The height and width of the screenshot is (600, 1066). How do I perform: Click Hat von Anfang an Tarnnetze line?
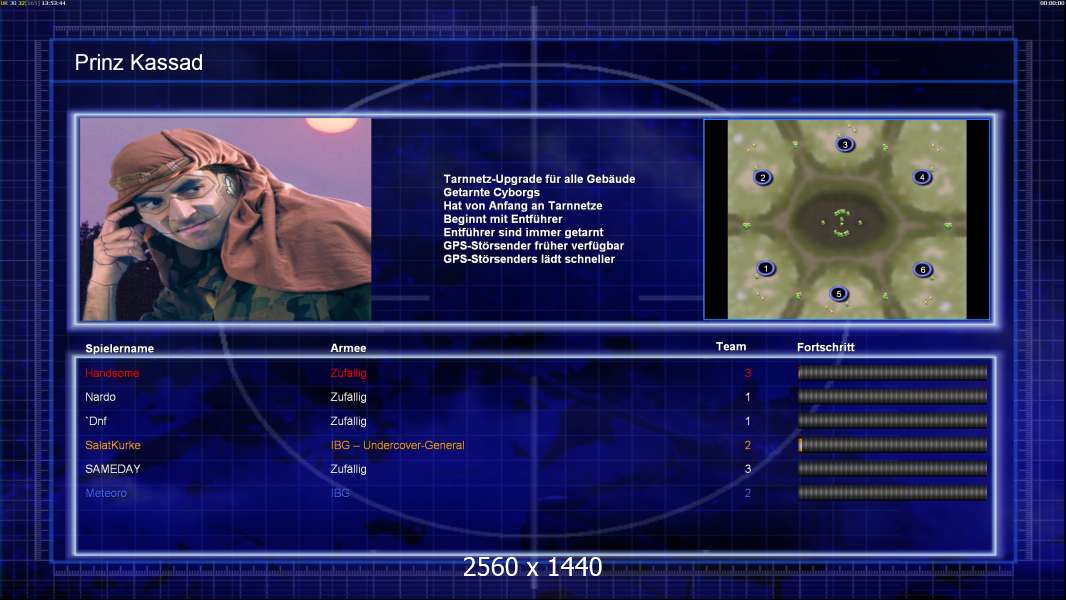coord(523,206)
